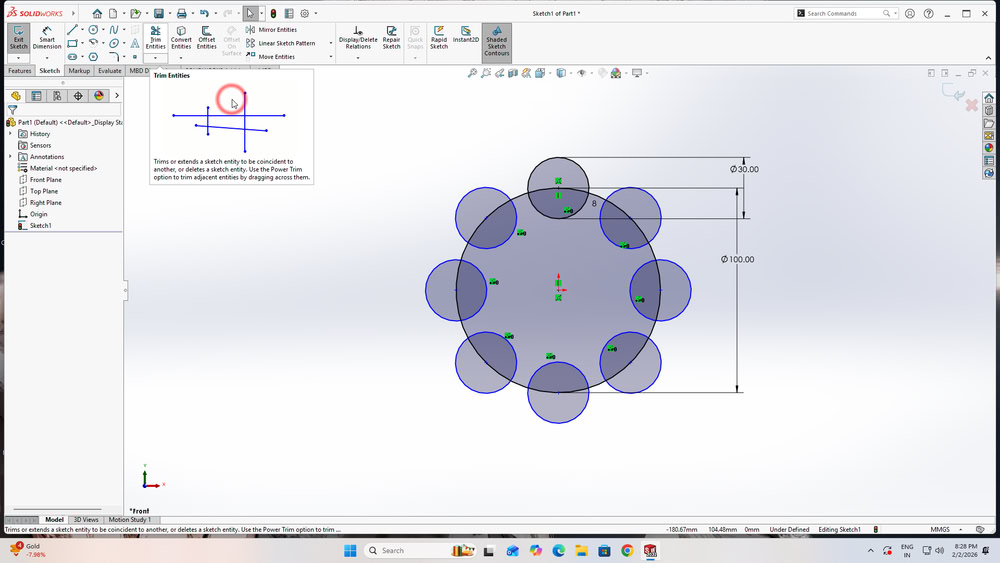The width and height of the screenshot is (1000, 563).
Task: Click Zoom to Fit icon
Action: 472,73
